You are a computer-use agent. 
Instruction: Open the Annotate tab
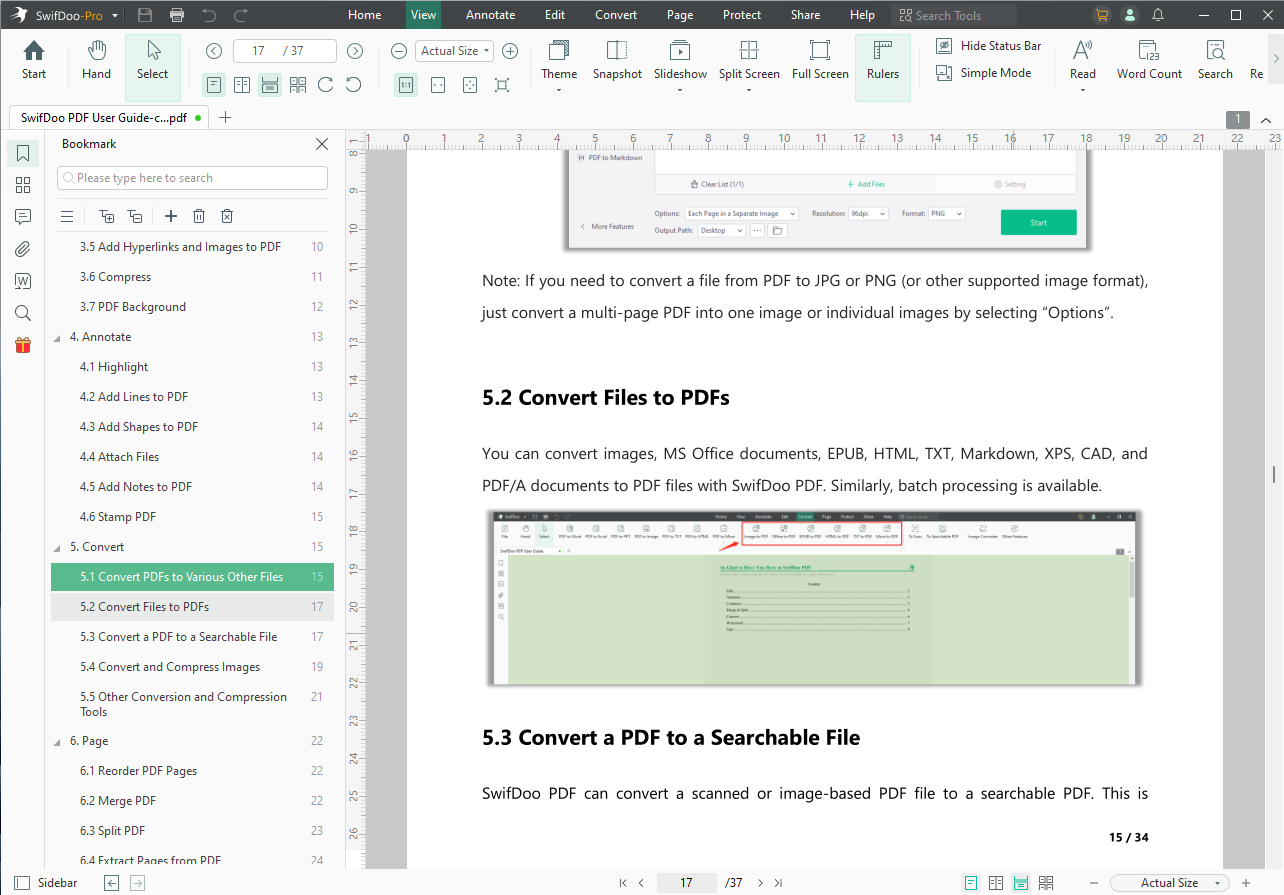tap(491, 15)
